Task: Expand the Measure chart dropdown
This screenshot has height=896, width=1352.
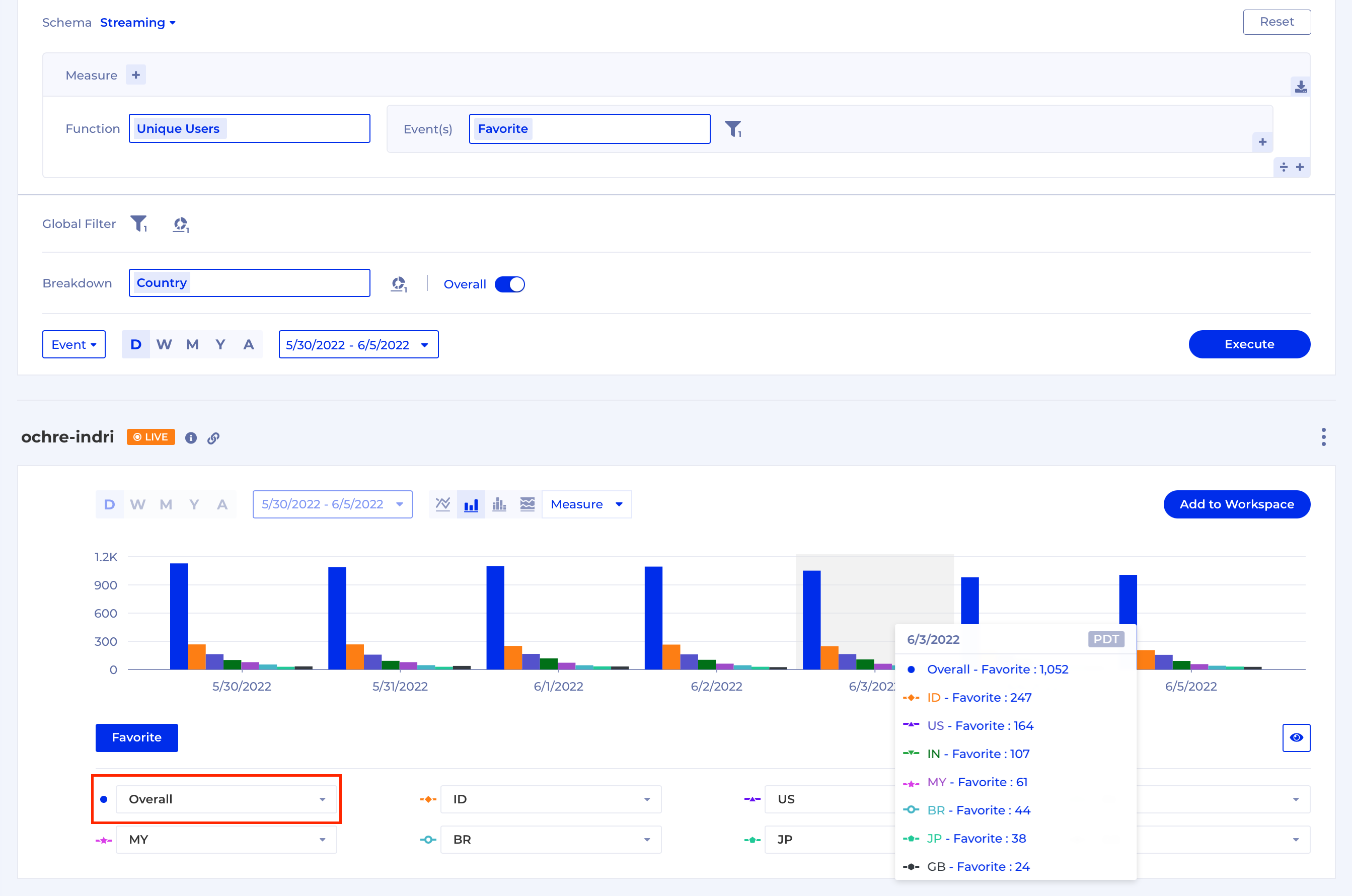Action: (586, 504)
